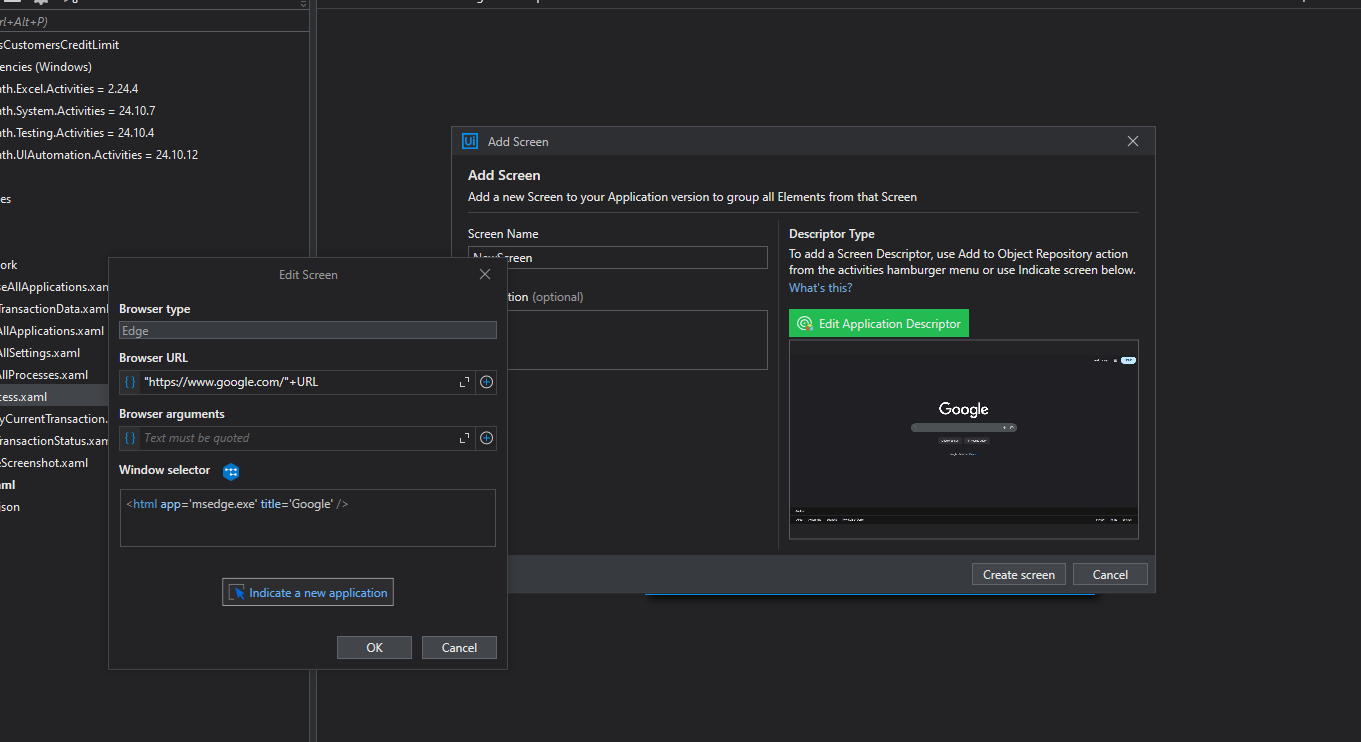The height and width of the screenshot is (742, 1361).
Task: Click the {} icon in Browser URL field
Action: 129,381
